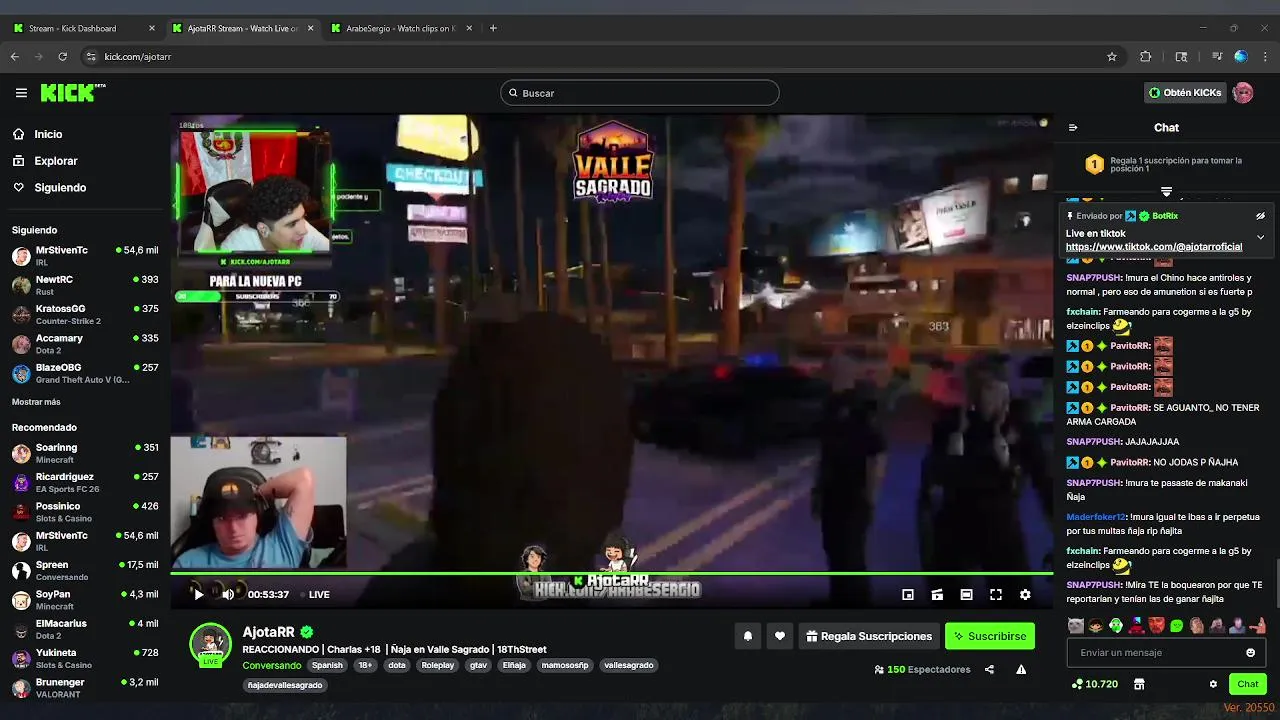The width and height of the screenshot is (1280, 720).
Task: Open Accamary channel in sidebar
Action: [85, 344]
